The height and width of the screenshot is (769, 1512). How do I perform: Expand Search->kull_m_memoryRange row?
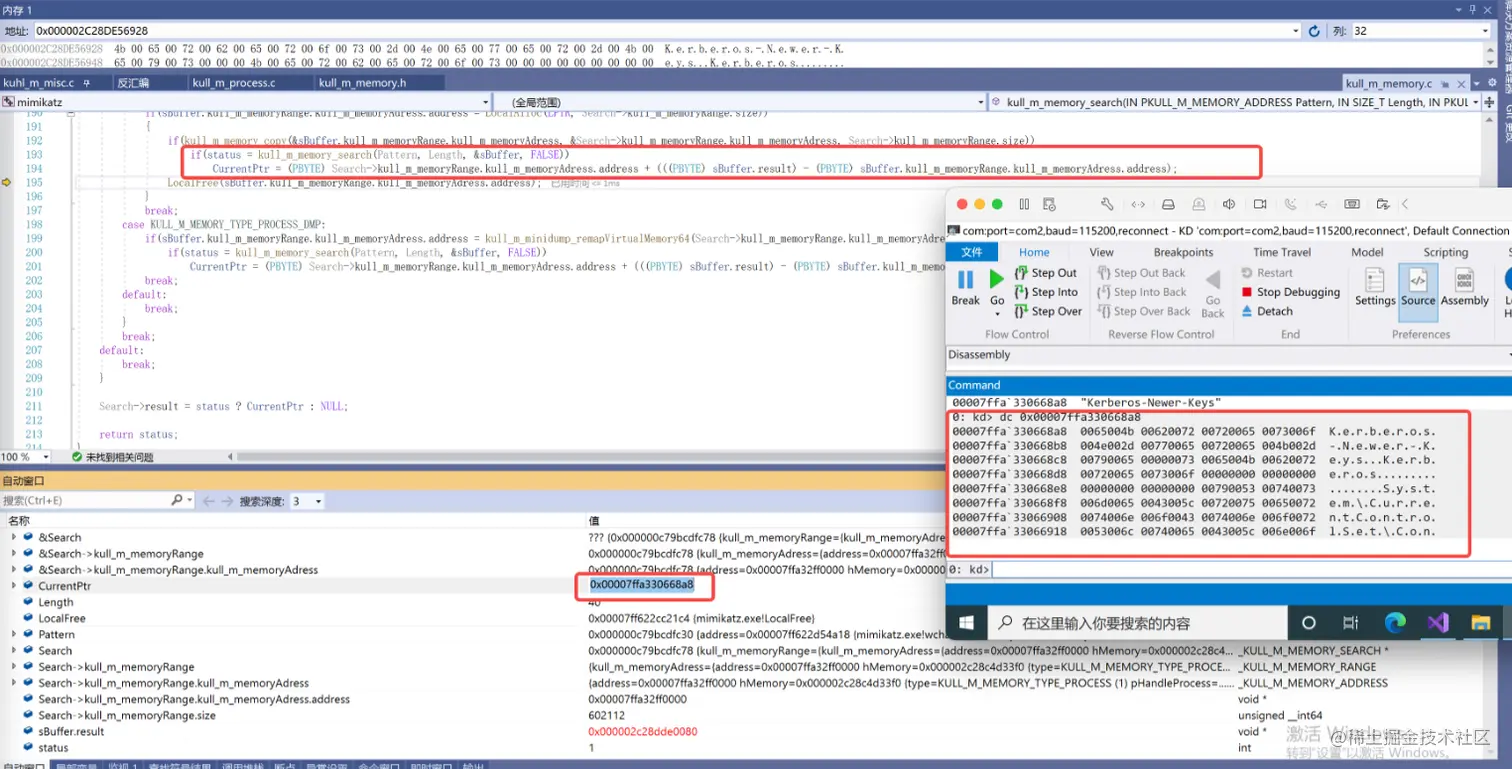[x=14, y=667]
